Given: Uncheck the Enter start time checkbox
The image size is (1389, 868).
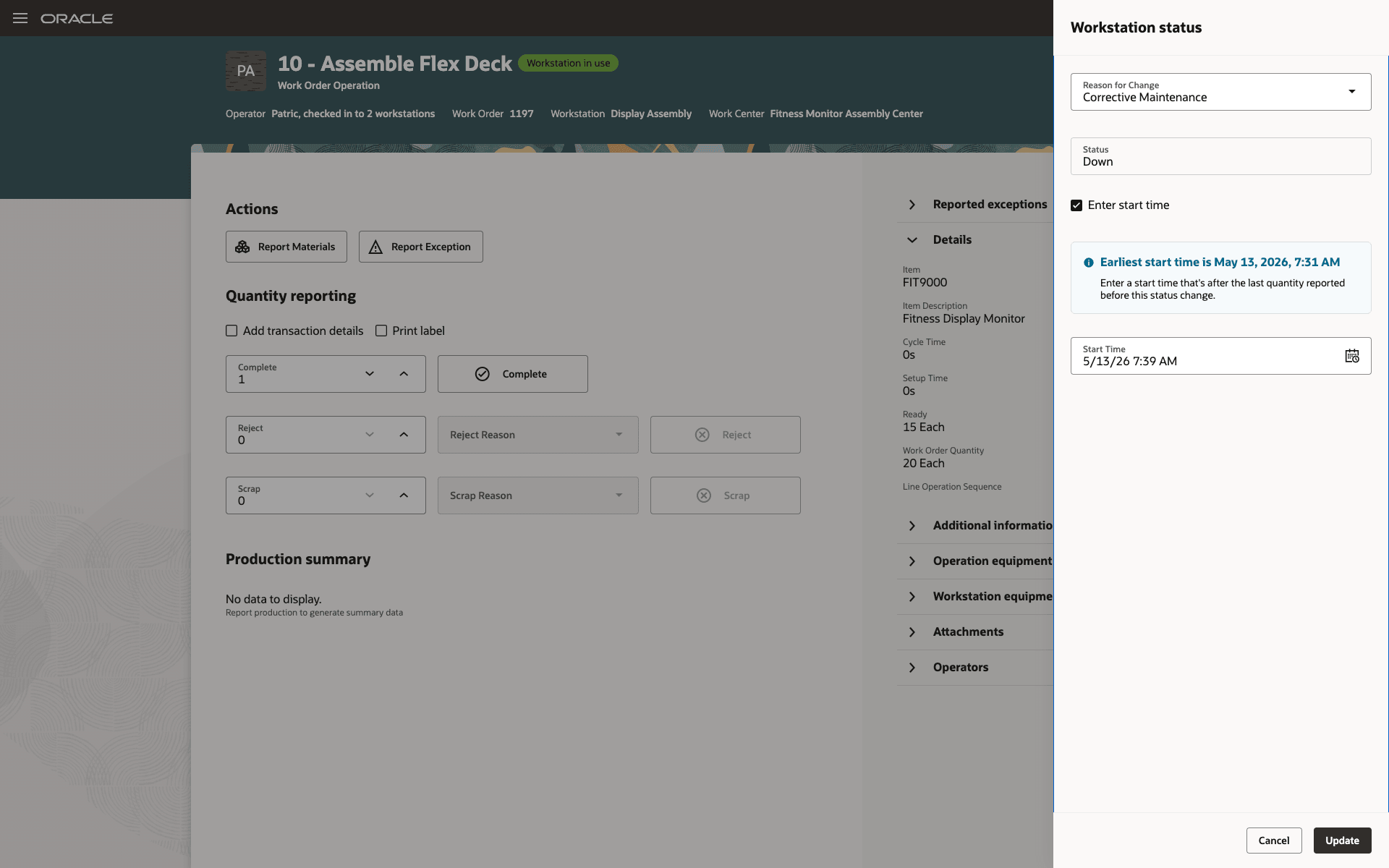Looking at the screenshot, I should click(1076, 205).
